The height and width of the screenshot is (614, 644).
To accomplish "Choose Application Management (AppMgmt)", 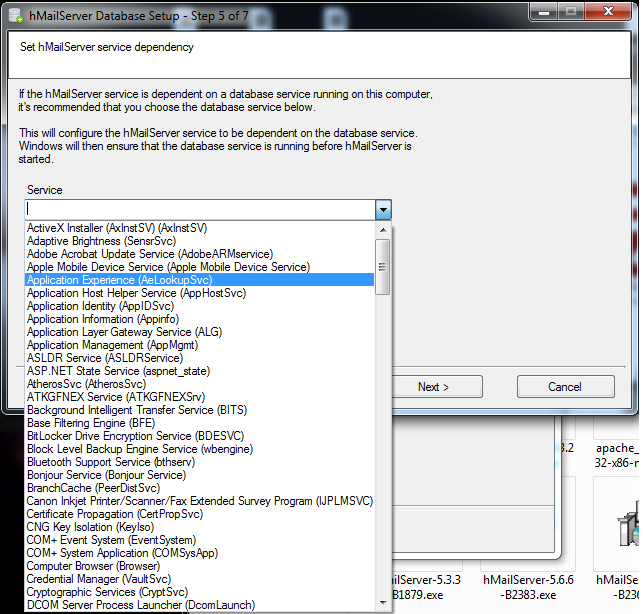I will coord(200,345).
